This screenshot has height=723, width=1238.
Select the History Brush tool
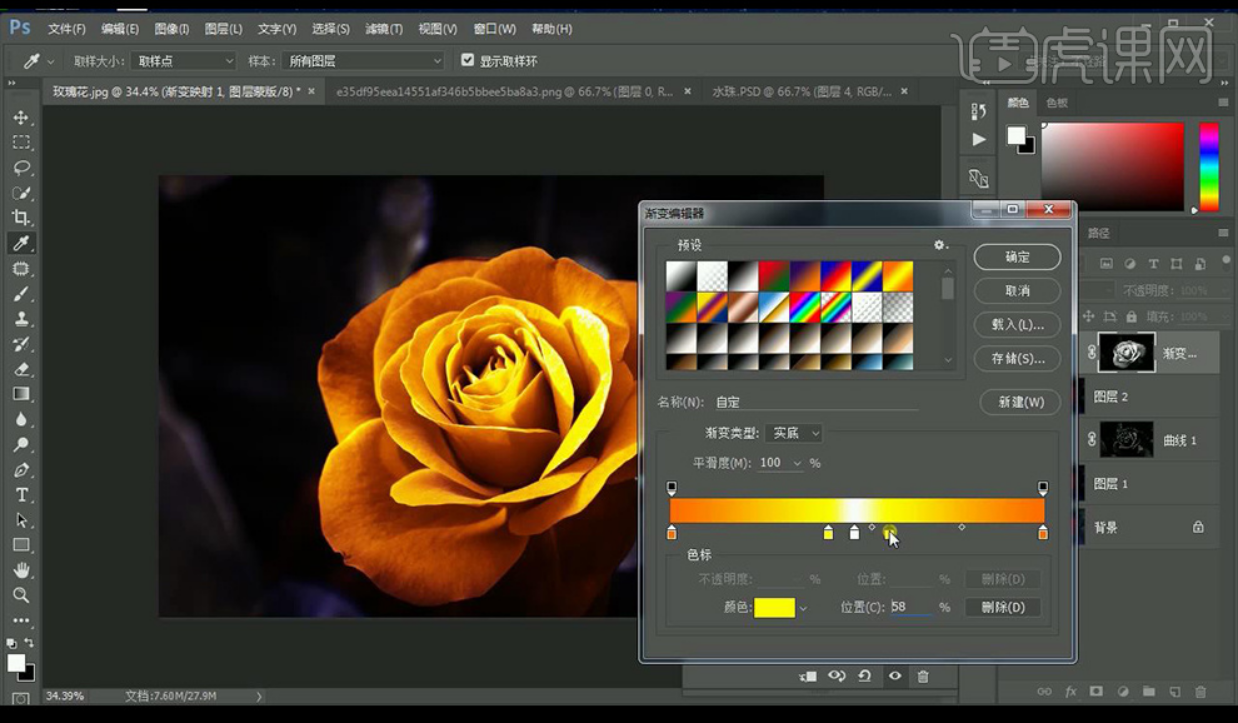[21, 344]
